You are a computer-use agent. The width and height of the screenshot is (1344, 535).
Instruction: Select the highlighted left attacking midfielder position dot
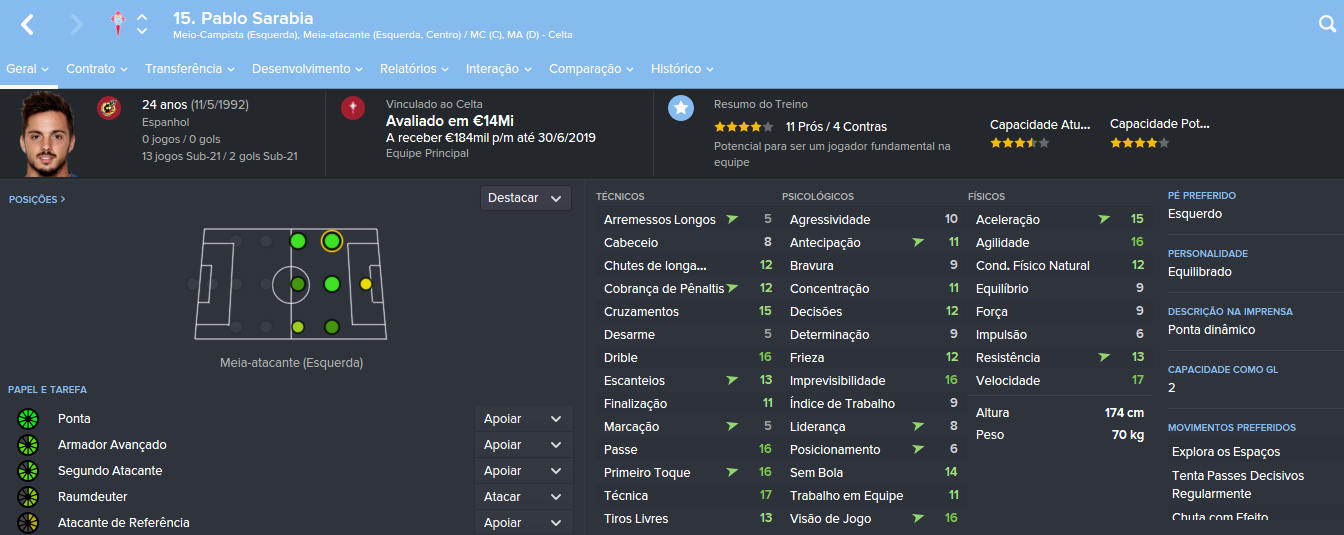click(332, 241)
